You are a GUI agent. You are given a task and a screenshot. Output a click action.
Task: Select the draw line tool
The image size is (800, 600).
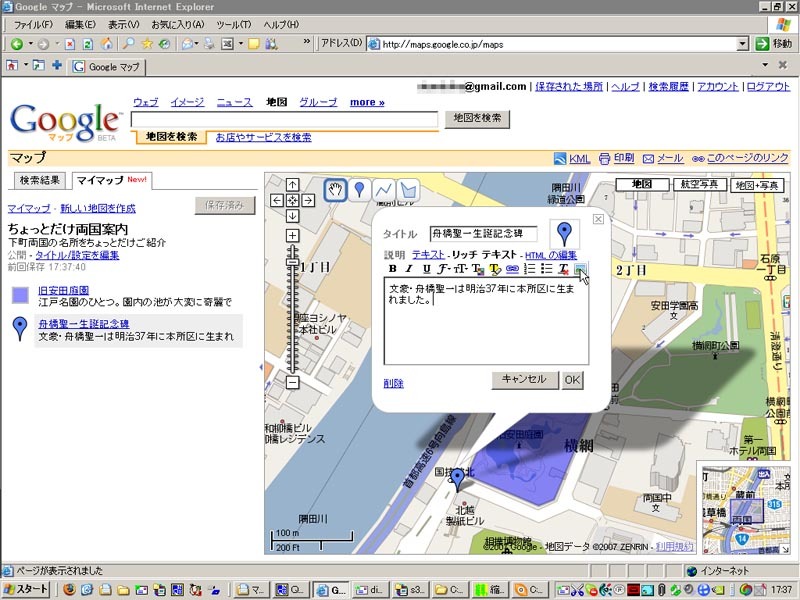pyautogui.click(x=384, y=190)
